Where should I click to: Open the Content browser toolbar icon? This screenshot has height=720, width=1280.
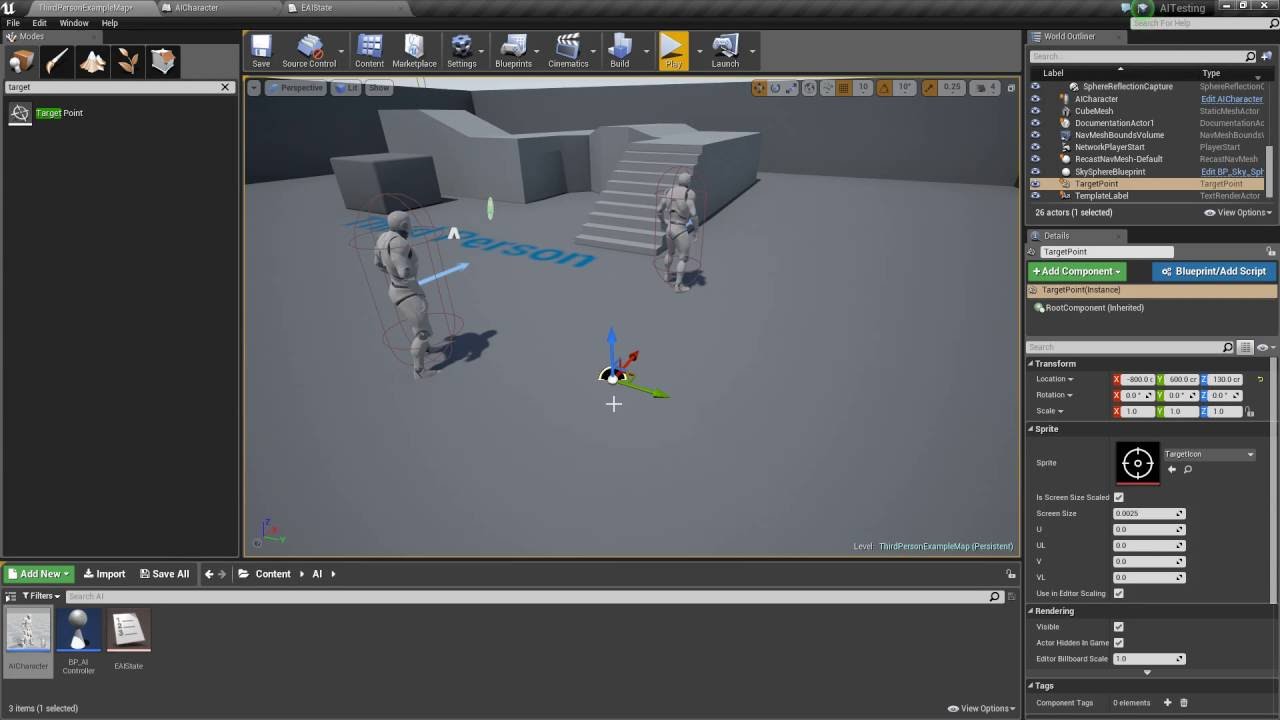click(x=369, y=51)
